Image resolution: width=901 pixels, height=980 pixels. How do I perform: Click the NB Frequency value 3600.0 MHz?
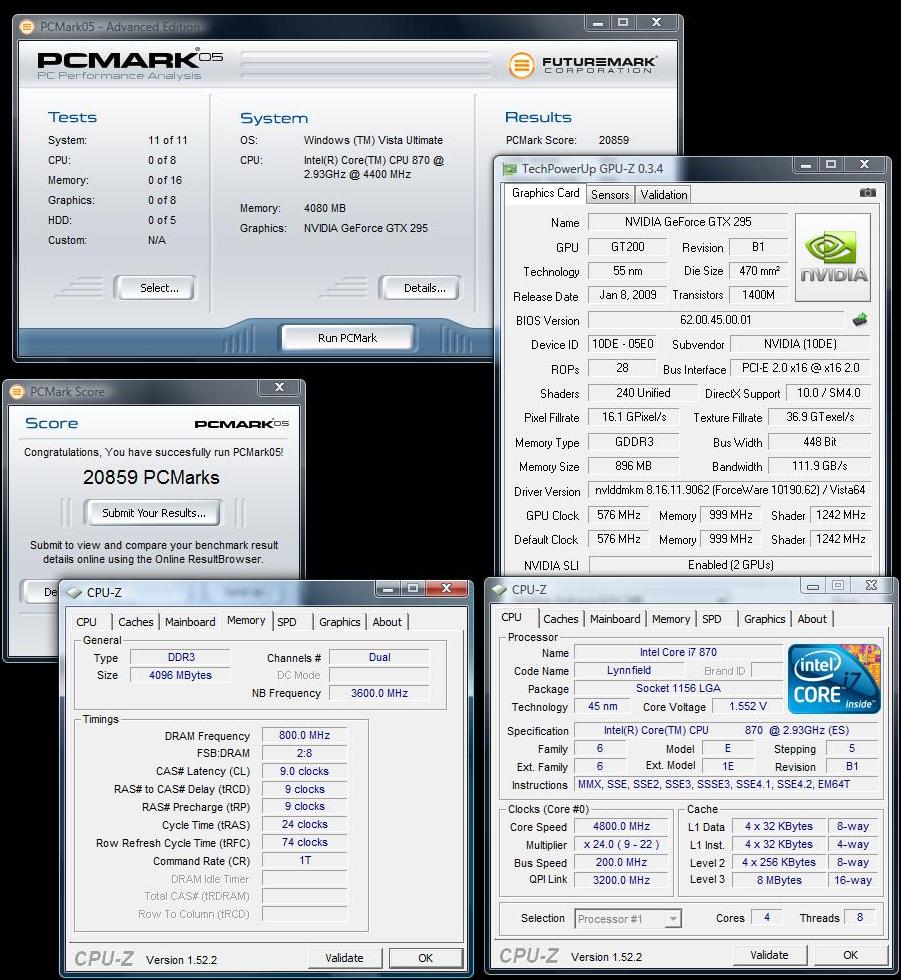click(379, 693)
